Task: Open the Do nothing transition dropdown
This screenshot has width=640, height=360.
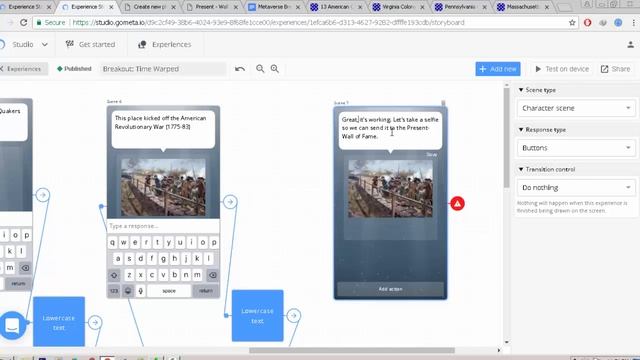Action: click(576, 187)
